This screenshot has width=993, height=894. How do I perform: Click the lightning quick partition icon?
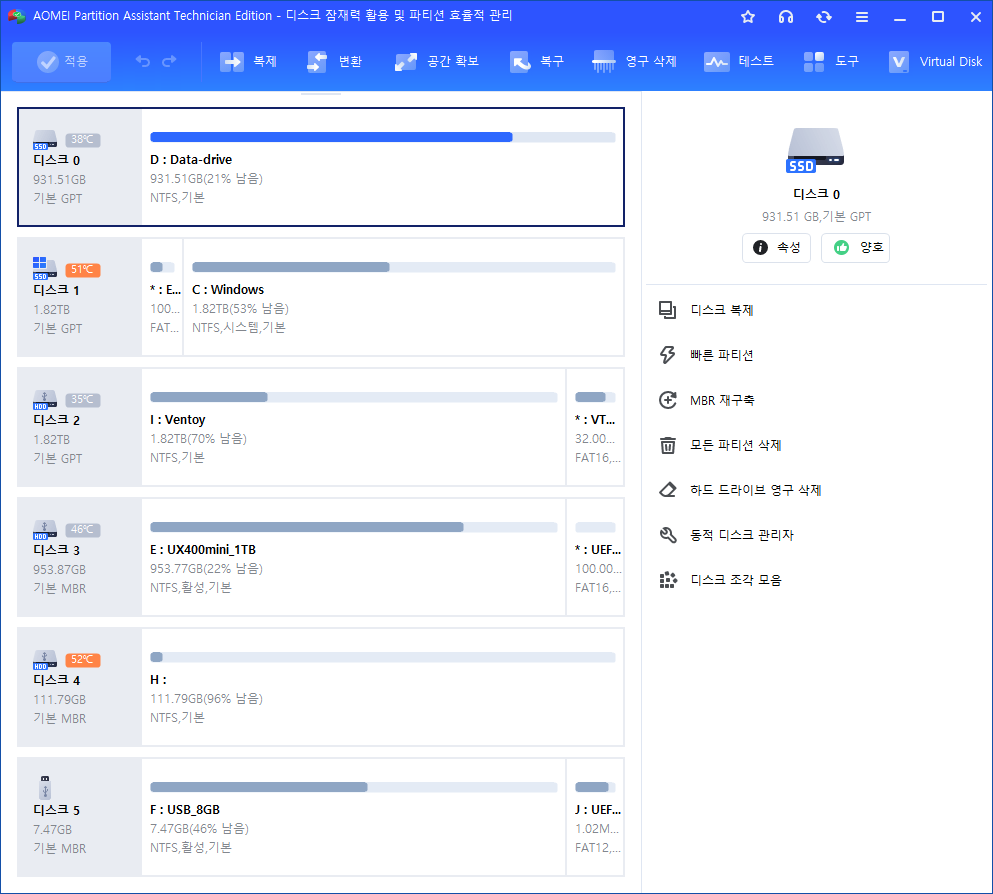[667, 355]
